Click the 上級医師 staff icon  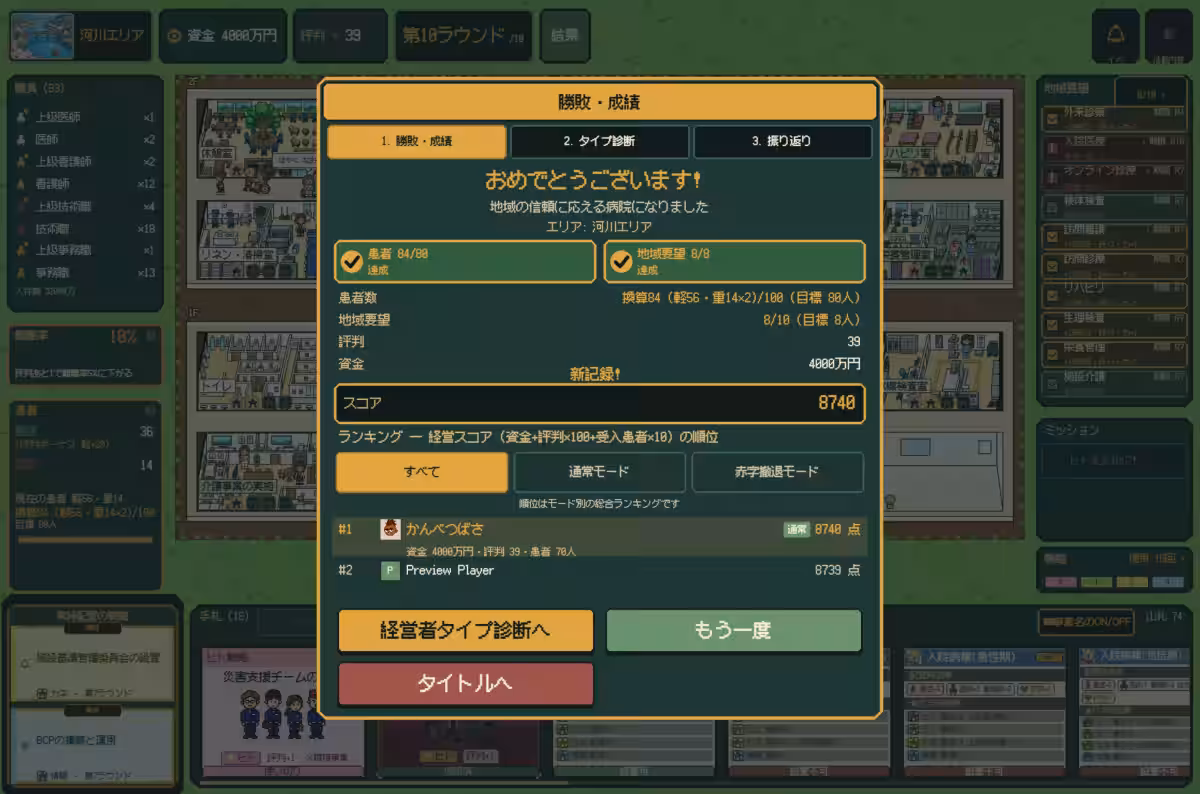tap(21, 117)
